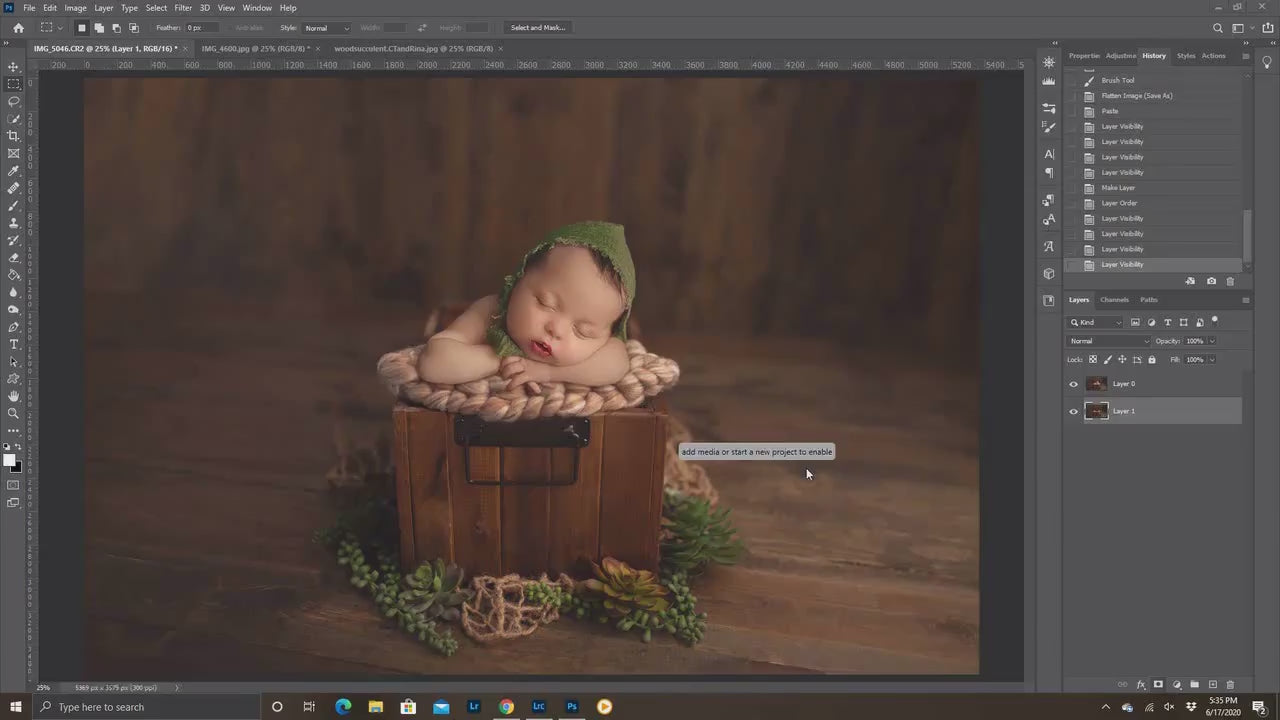1280x720 pixels.
Task: Select the Type tool
Action: (x=14, y=343)
